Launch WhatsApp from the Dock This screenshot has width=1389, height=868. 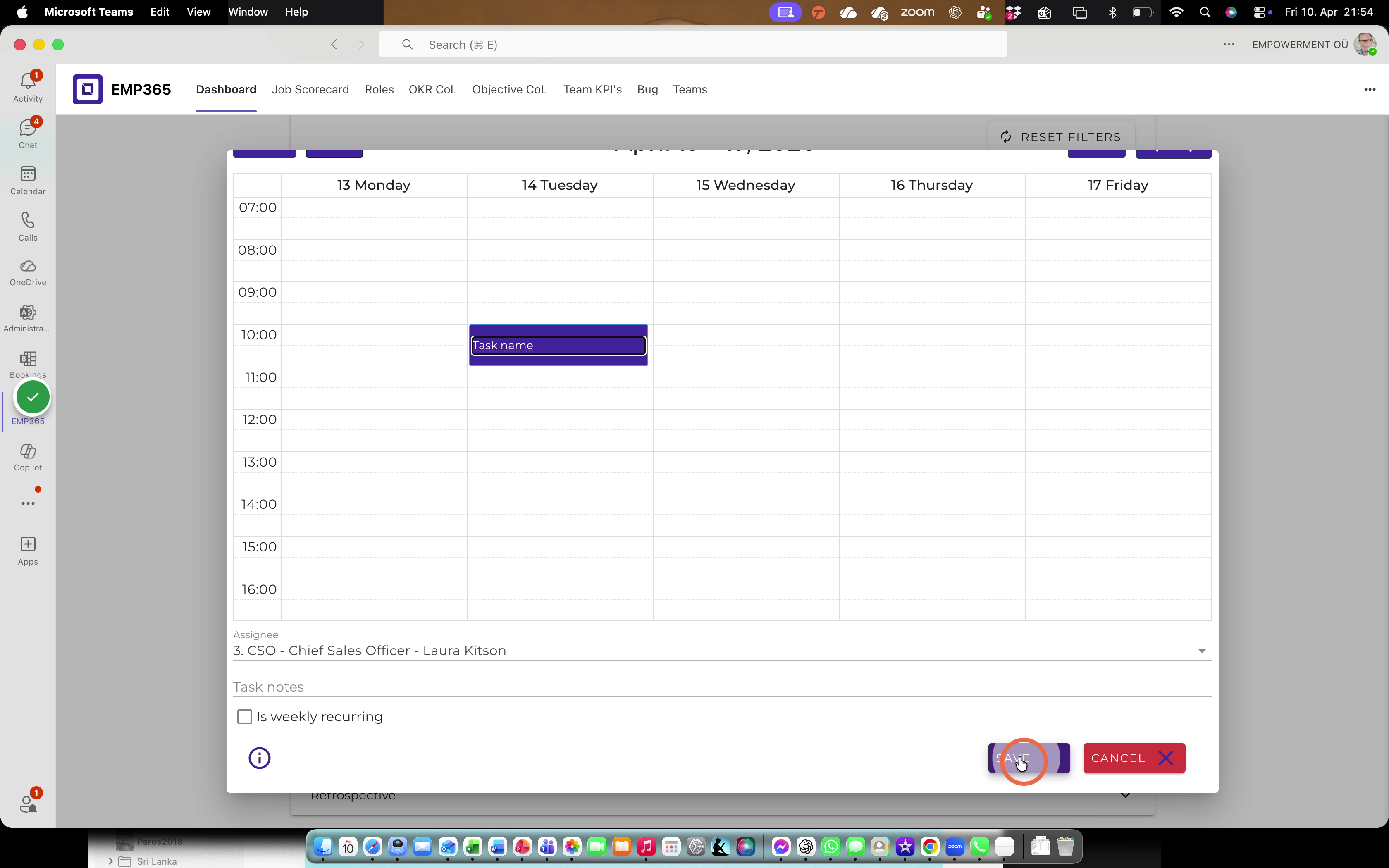831,847
